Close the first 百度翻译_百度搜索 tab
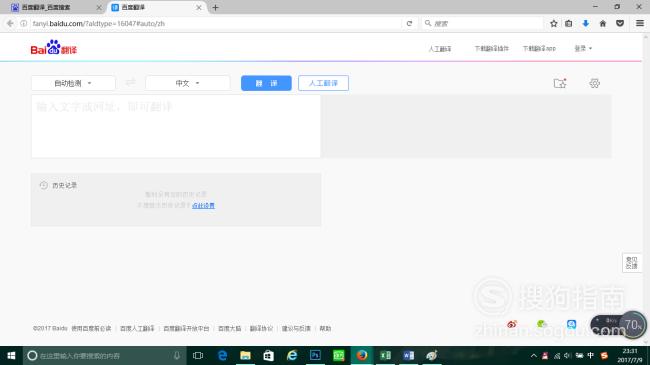 click(99, 7)
